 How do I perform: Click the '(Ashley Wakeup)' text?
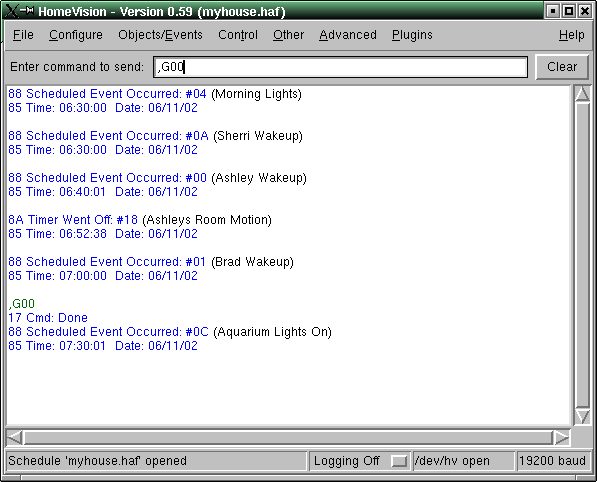click(x=259, y=178)
